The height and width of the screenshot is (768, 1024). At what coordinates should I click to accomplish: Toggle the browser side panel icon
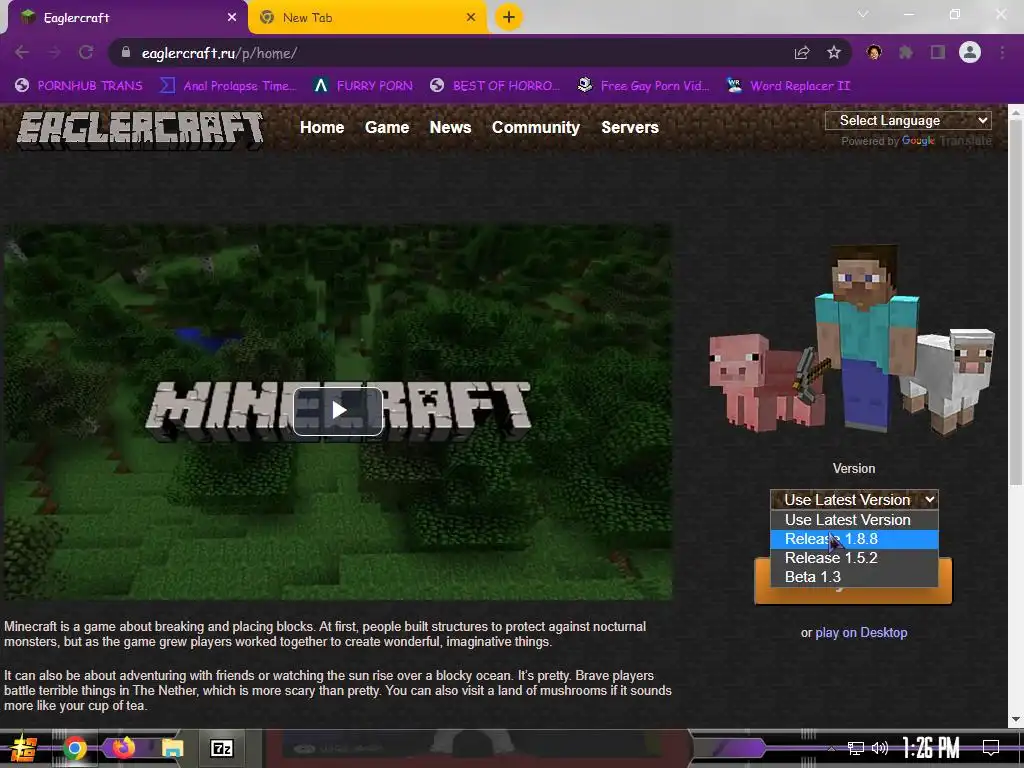point(938,52)
